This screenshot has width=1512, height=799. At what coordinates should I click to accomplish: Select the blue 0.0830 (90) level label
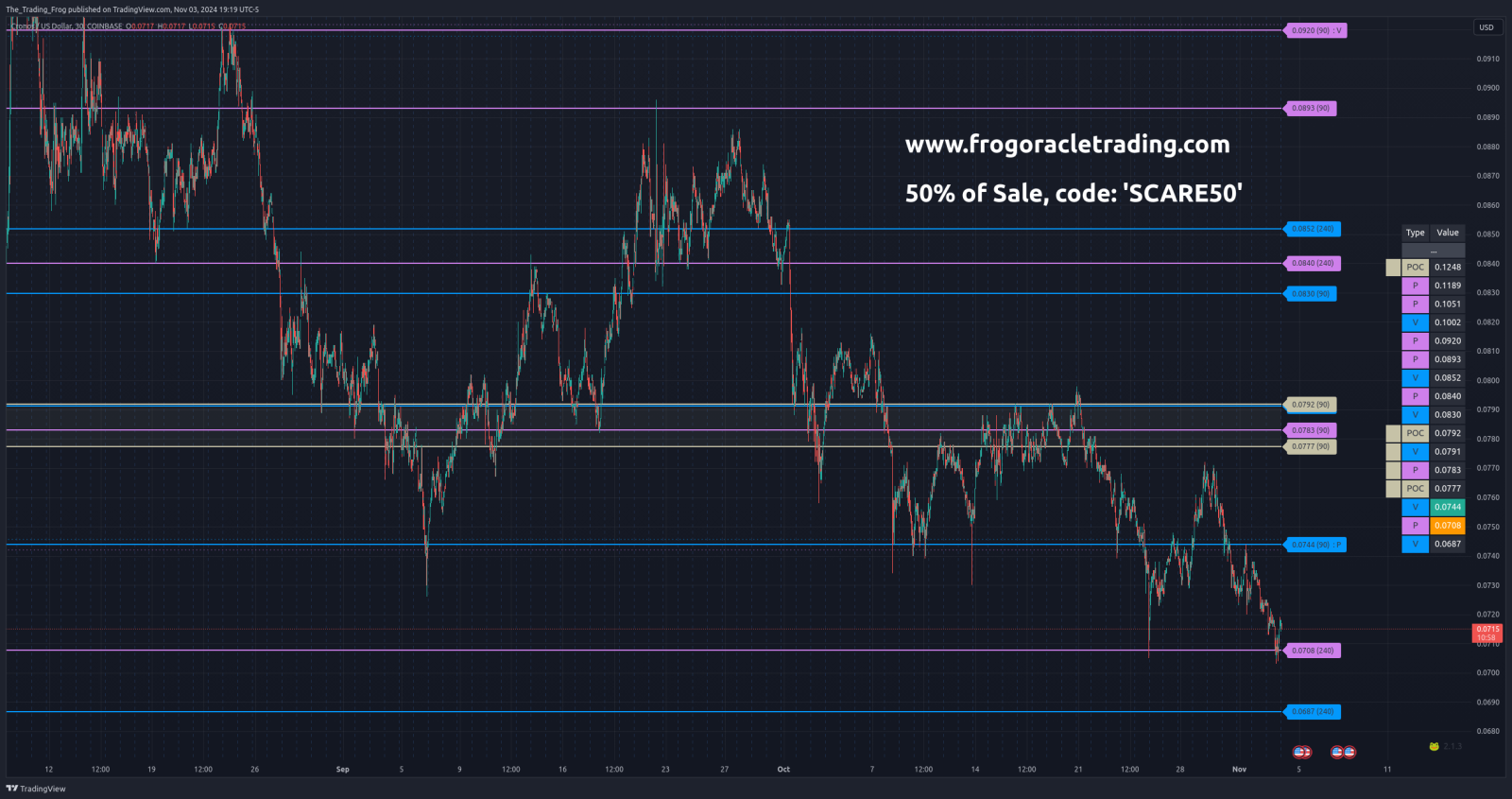[1311, 293]
